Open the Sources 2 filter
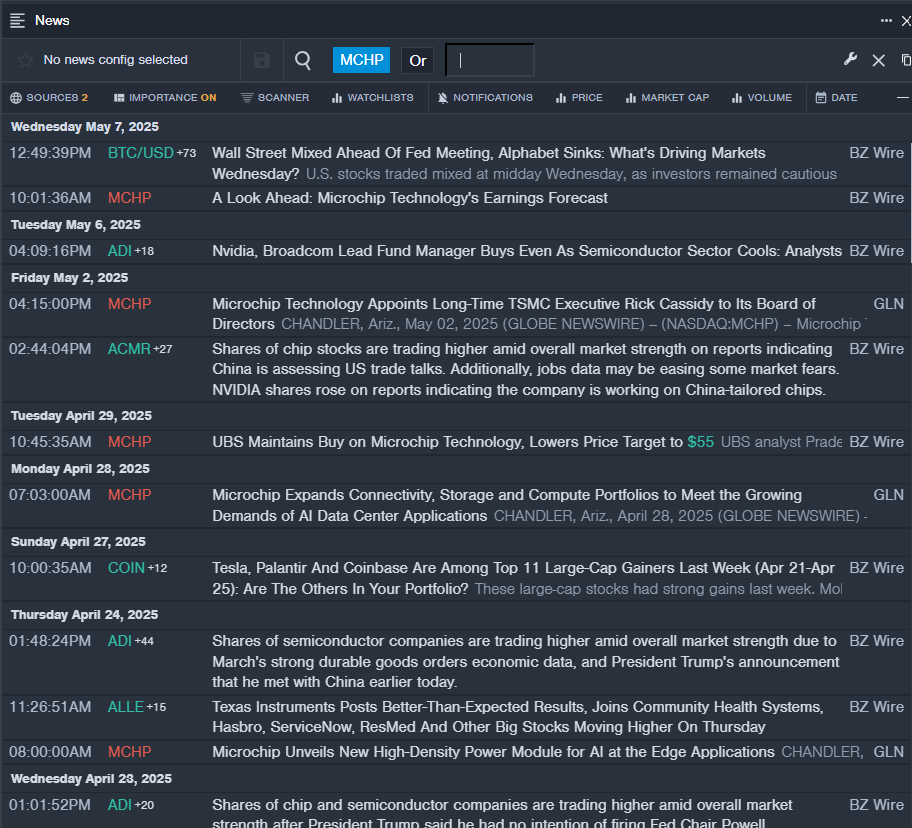The width and height of the screenshot is (912, 828). (x=49, y=98)
